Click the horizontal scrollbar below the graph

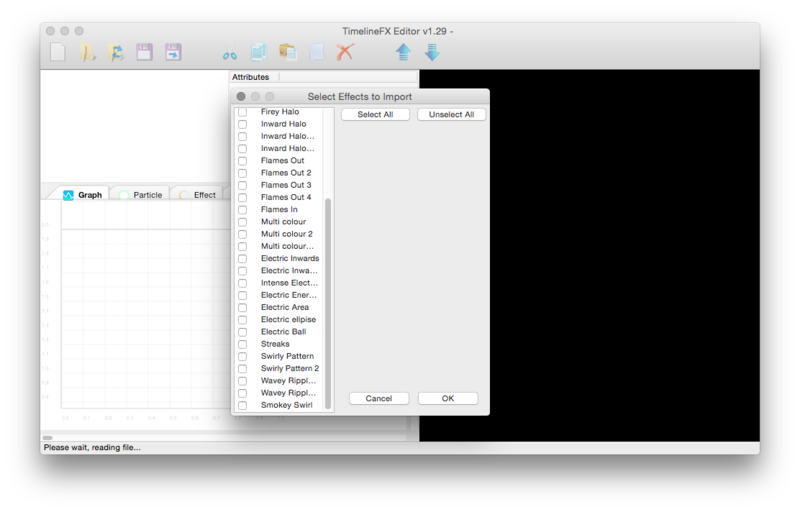(x=47, y=438)
